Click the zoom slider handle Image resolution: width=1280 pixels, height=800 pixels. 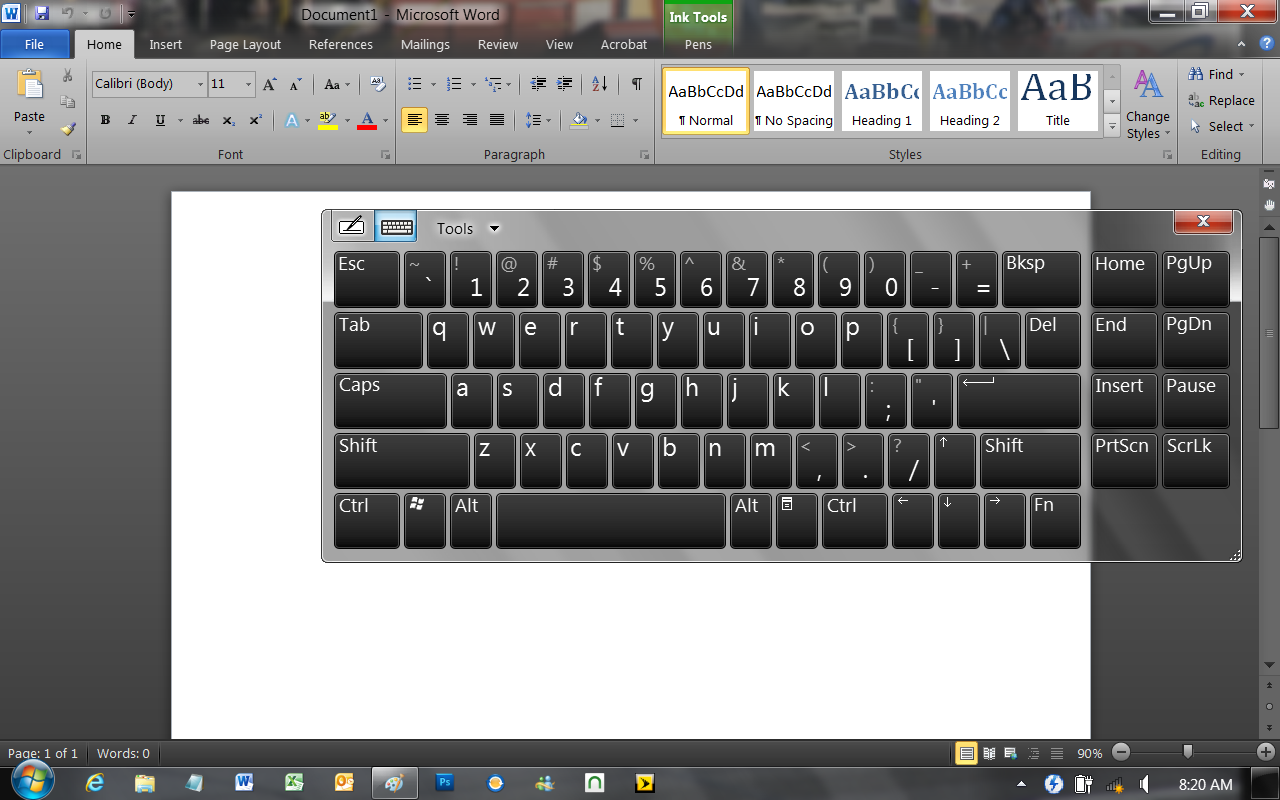tap(1187, 752)
